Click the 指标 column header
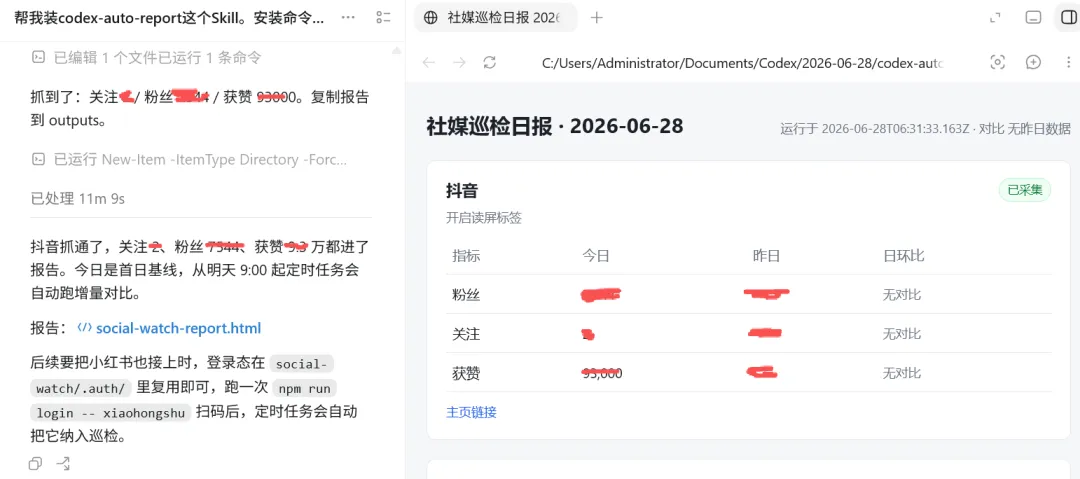 [466, 256]
